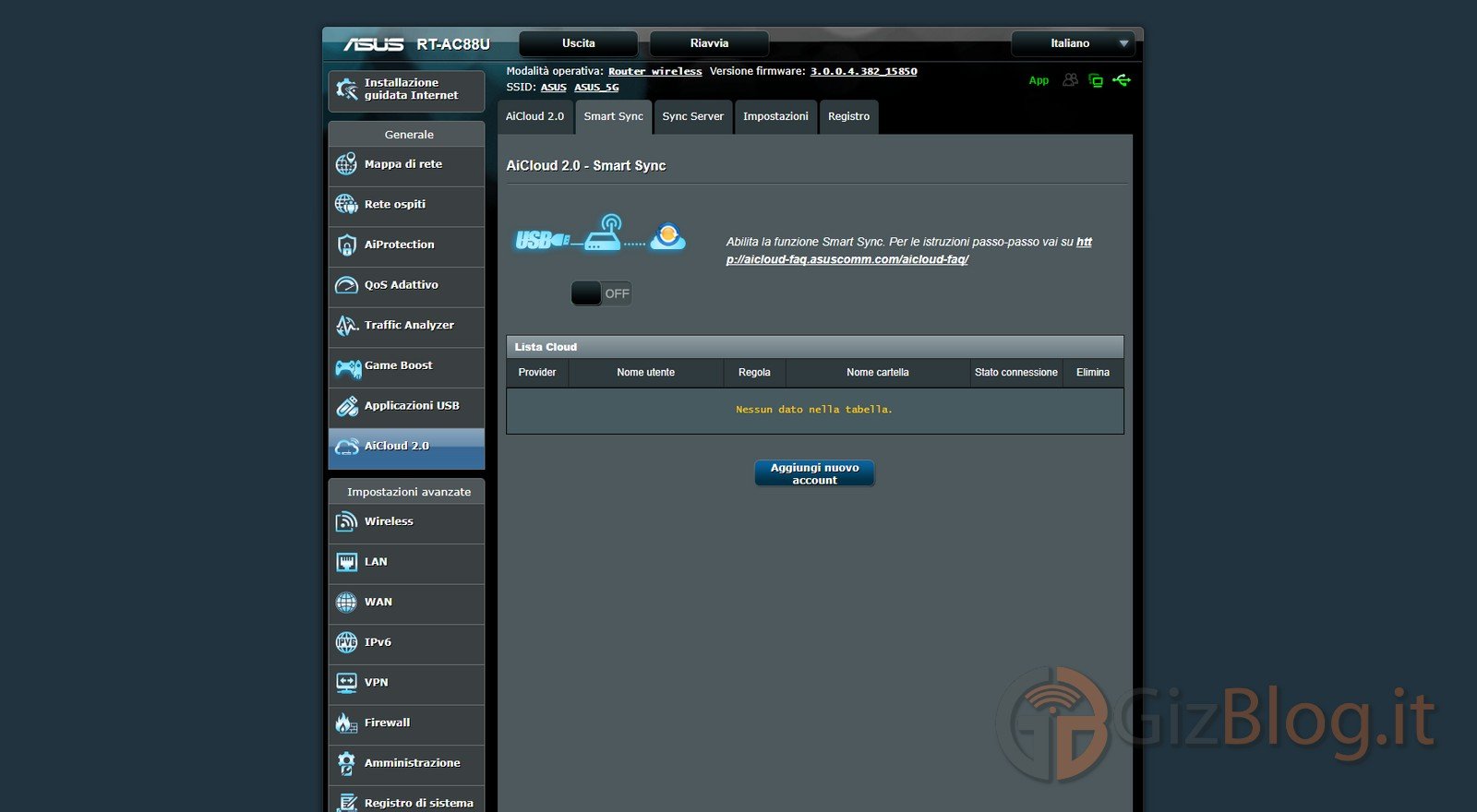Open the Game Boost gamepad icon
This screenshot has height=812, width=1477.
[348, 368]
